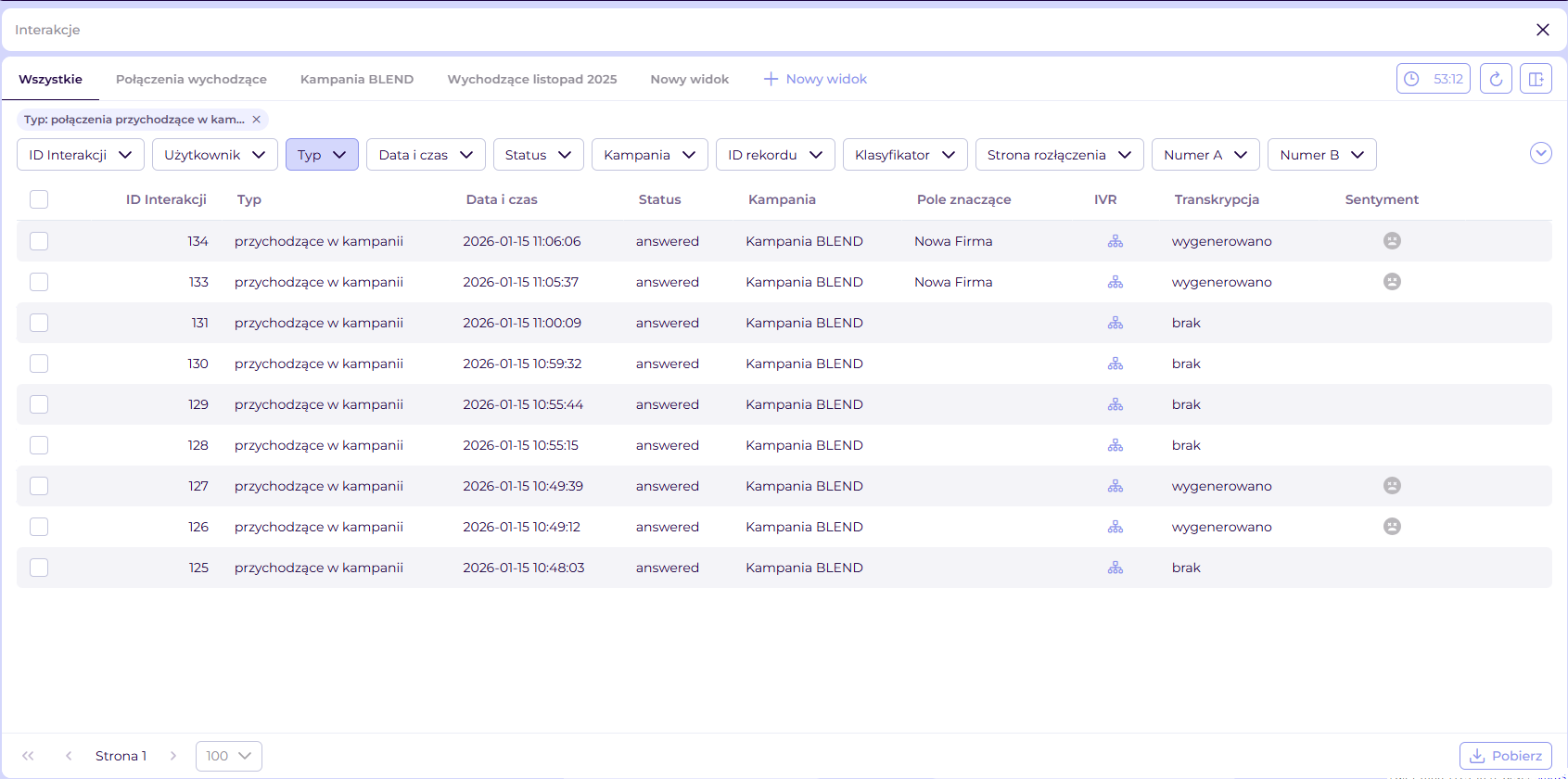
Task: Click the 53:12 session timer button
Action: pyautogui.click(x=1433, y=79)
